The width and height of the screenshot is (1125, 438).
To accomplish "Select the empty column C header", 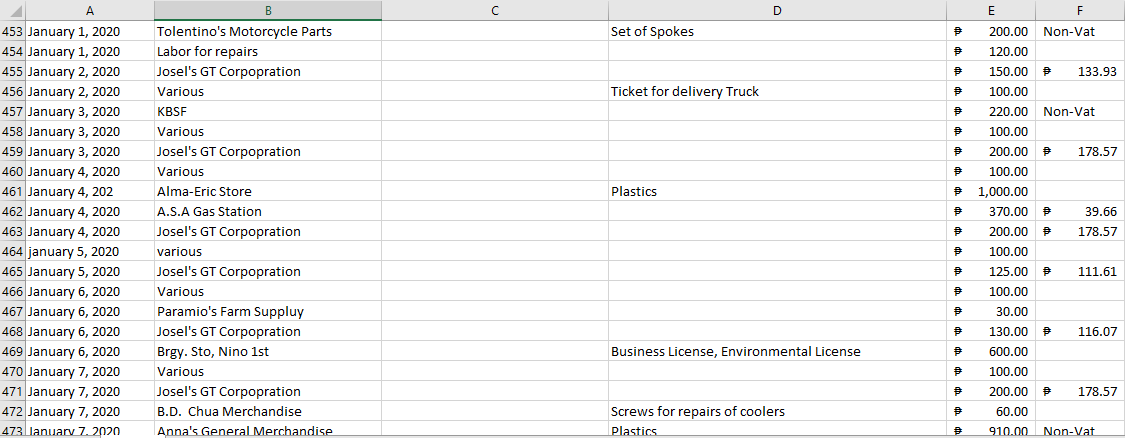I will pos(494,11).
